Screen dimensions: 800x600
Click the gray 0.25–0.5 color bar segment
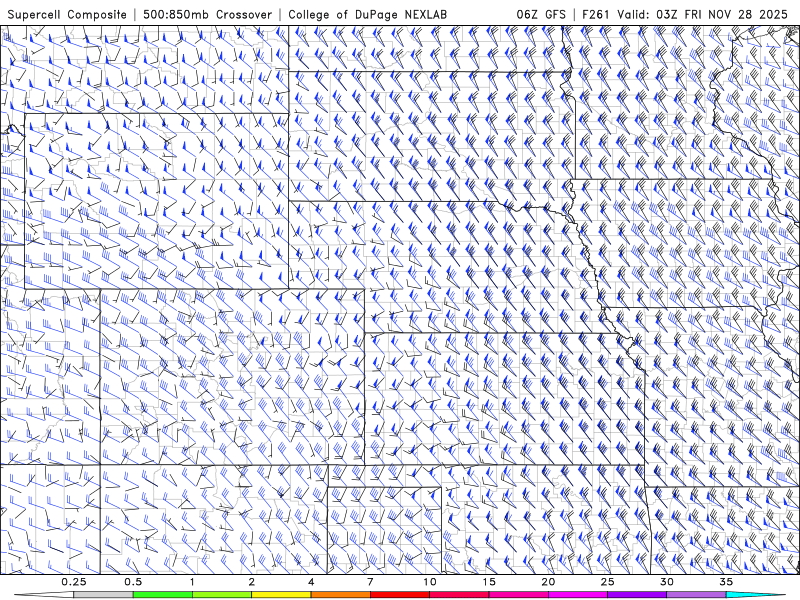pyautogui.click(x=103, y=595)
